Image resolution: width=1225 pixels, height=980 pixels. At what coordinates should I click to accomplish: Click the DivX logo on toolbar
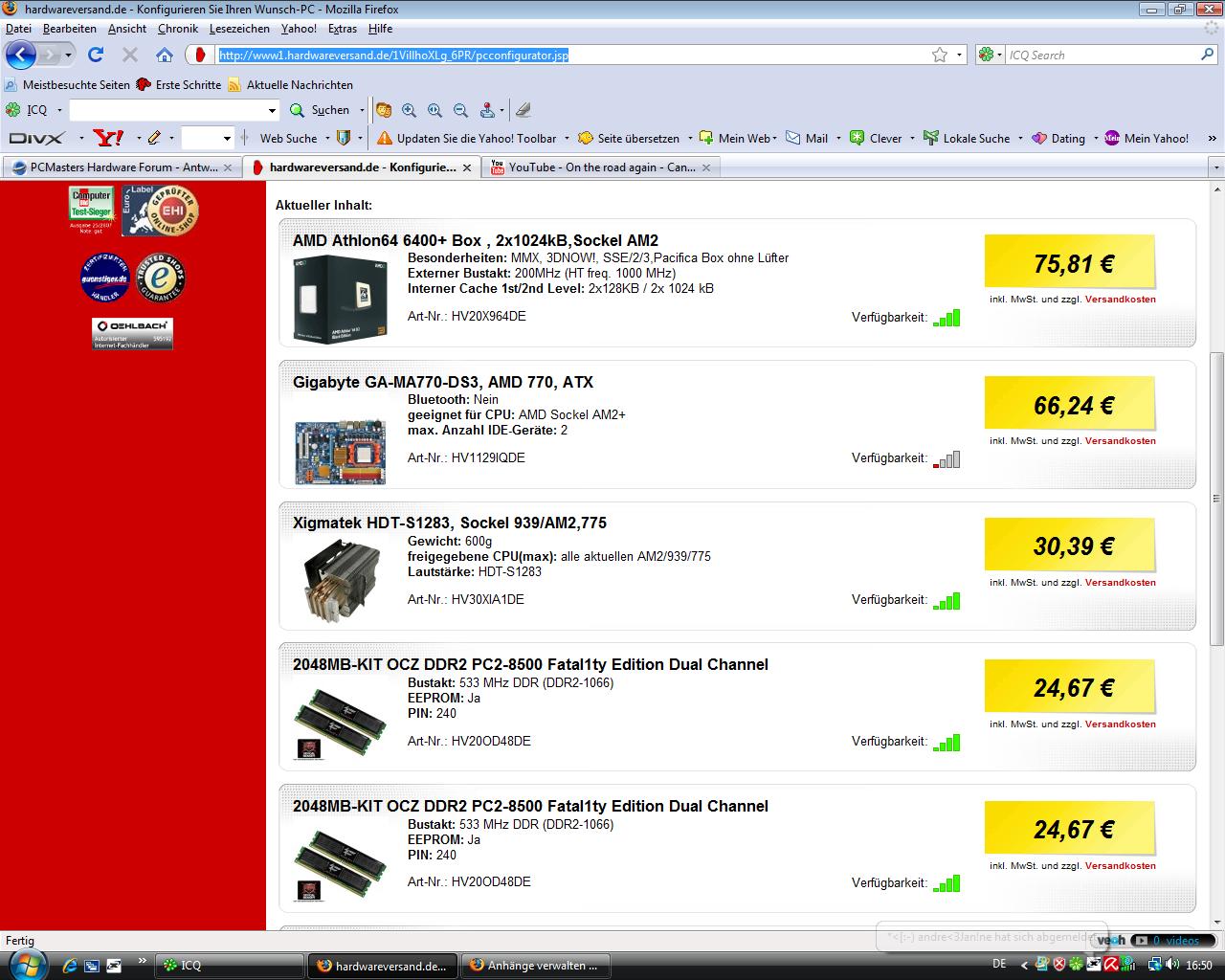coord(36,138)
